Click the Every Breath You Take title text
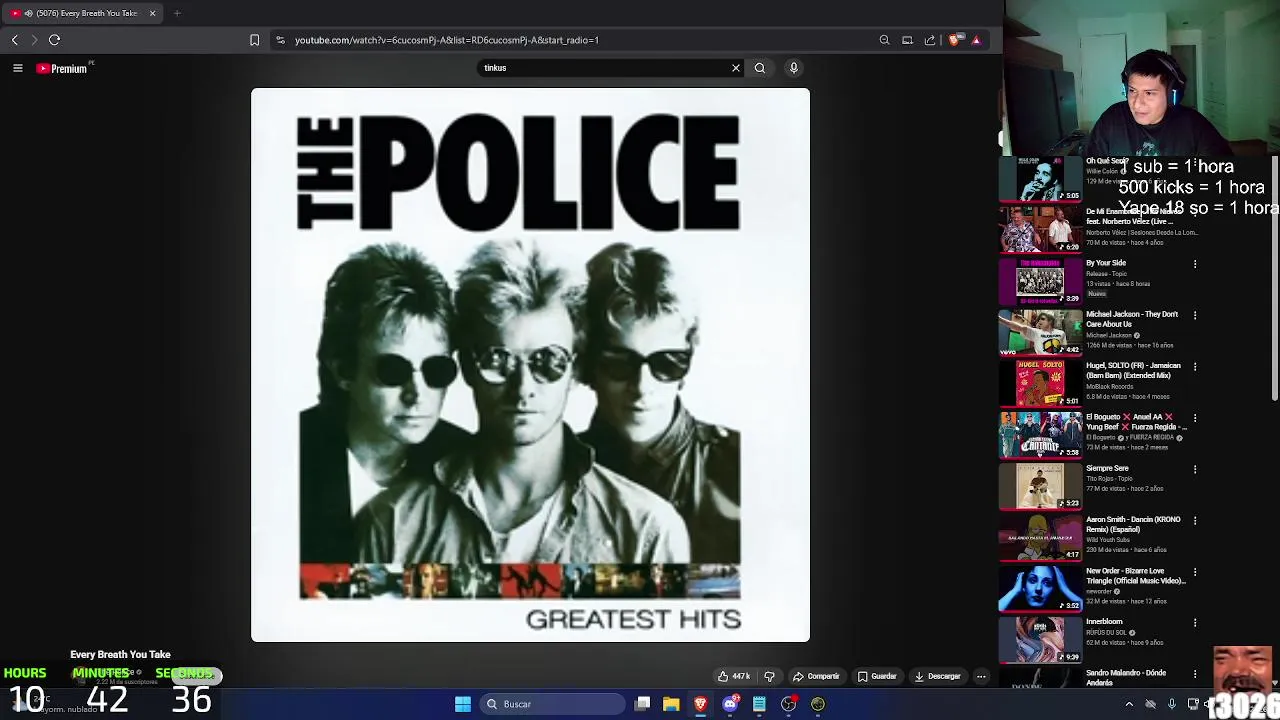1280x720 pixels. 120,655
